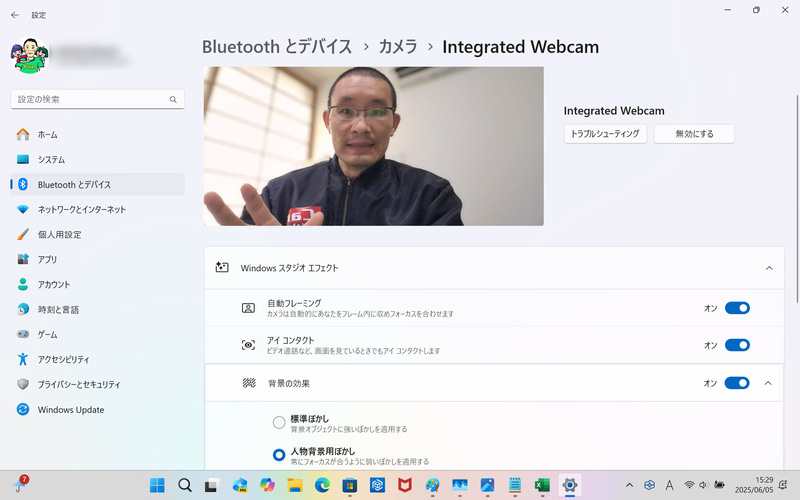Open ホーム in the sidebar
This screenshot has height=500, width=800.
click(x=97, y=135)
